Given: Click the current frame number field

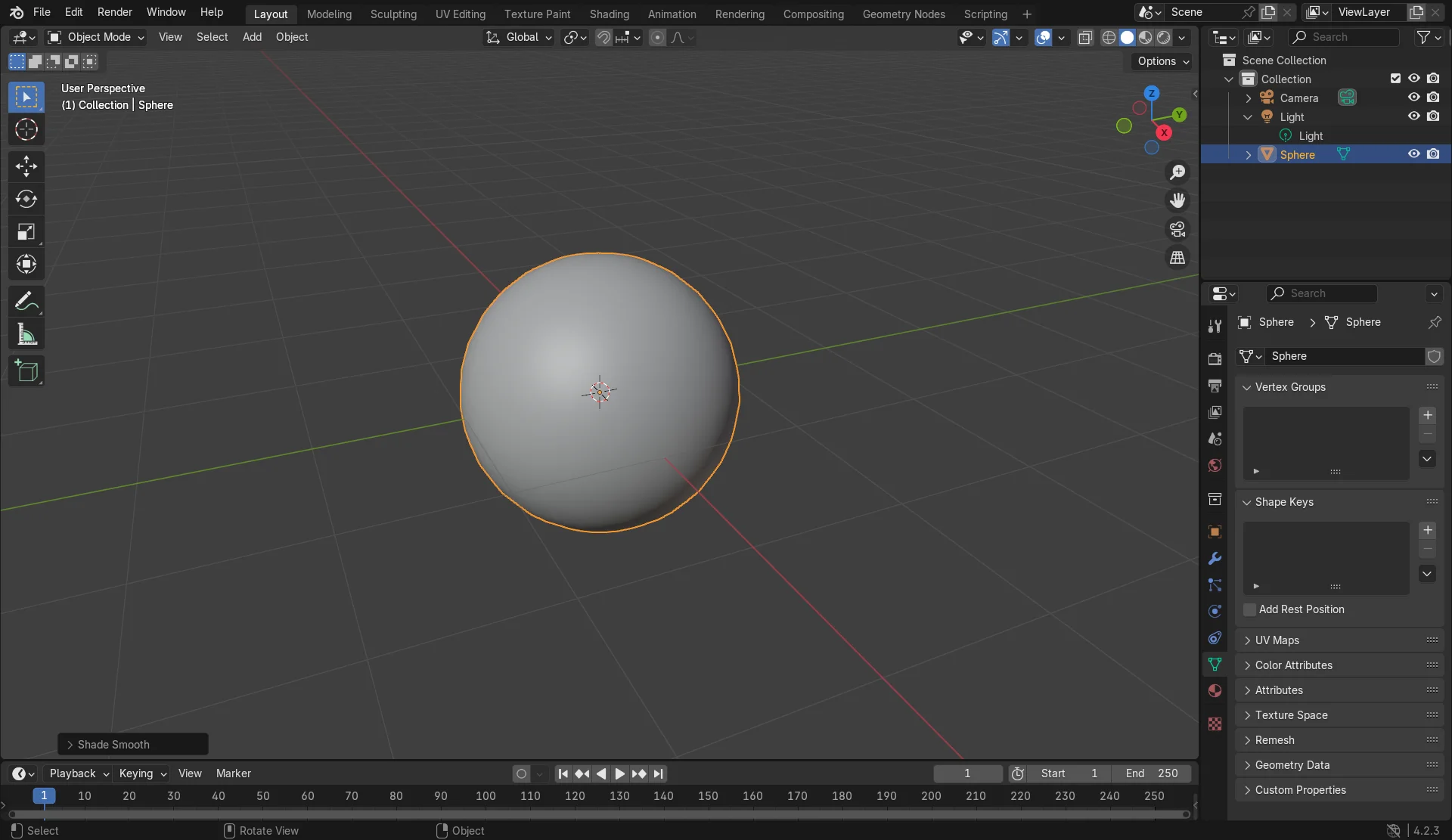Looking at the screenshot, I should pyautogui.click(x=967, y=773).
